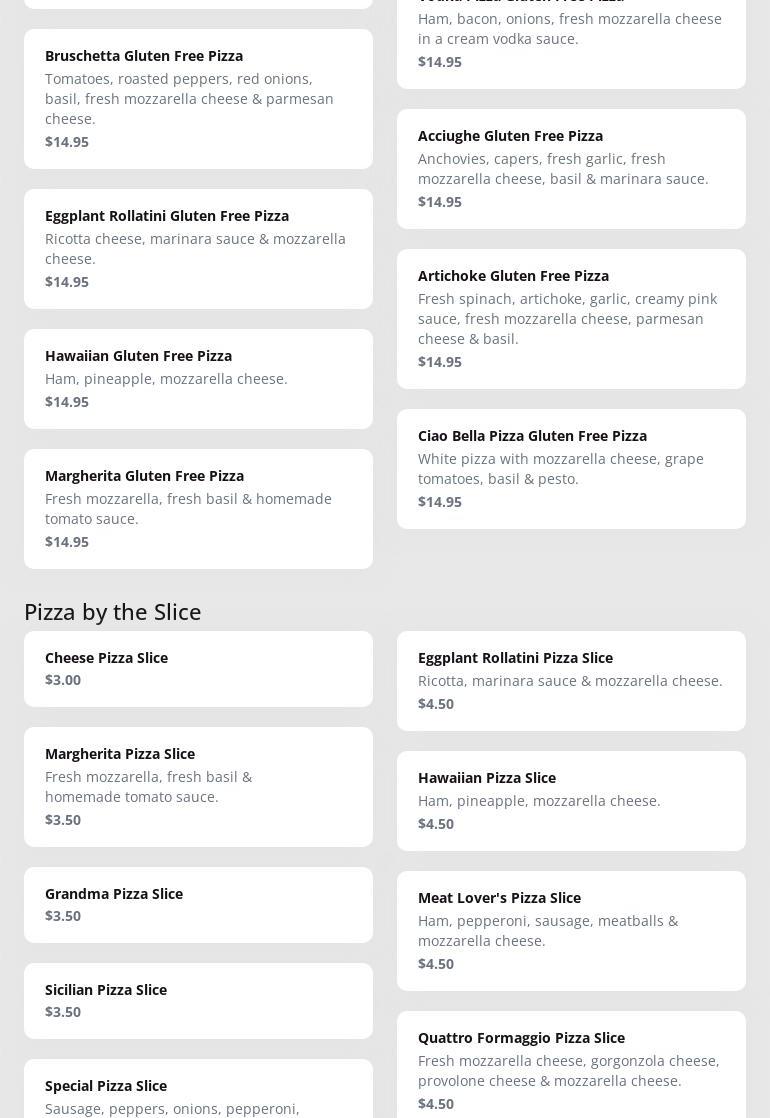Open the Grandma Pizza Slice item
770x1118 pixels.
click(198, 904)
